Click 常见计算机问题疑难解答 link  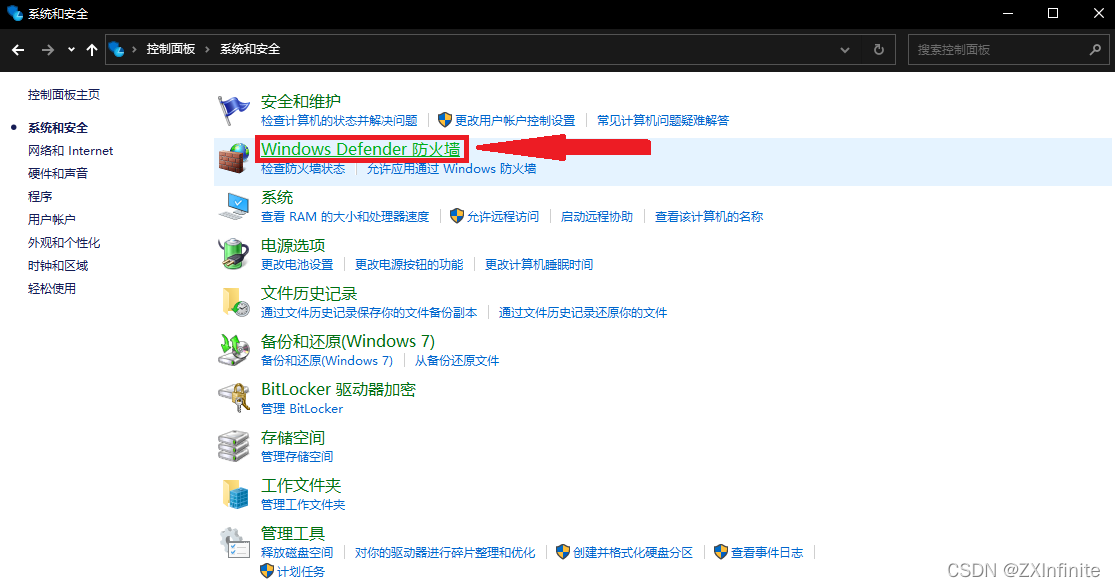pyautogui.click(x=663, y=120)
